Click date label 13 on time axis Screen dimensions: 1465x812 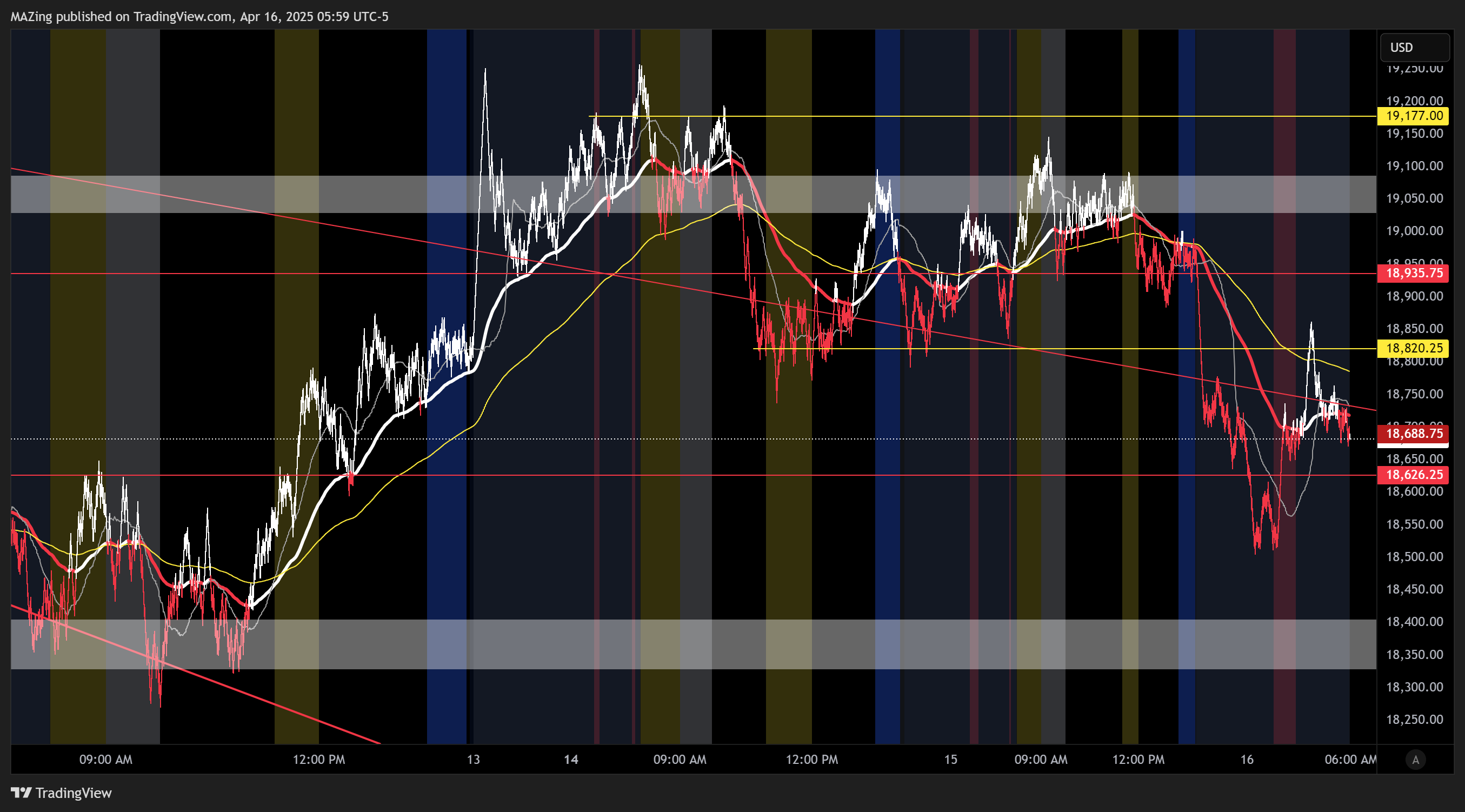coord(473,759)
